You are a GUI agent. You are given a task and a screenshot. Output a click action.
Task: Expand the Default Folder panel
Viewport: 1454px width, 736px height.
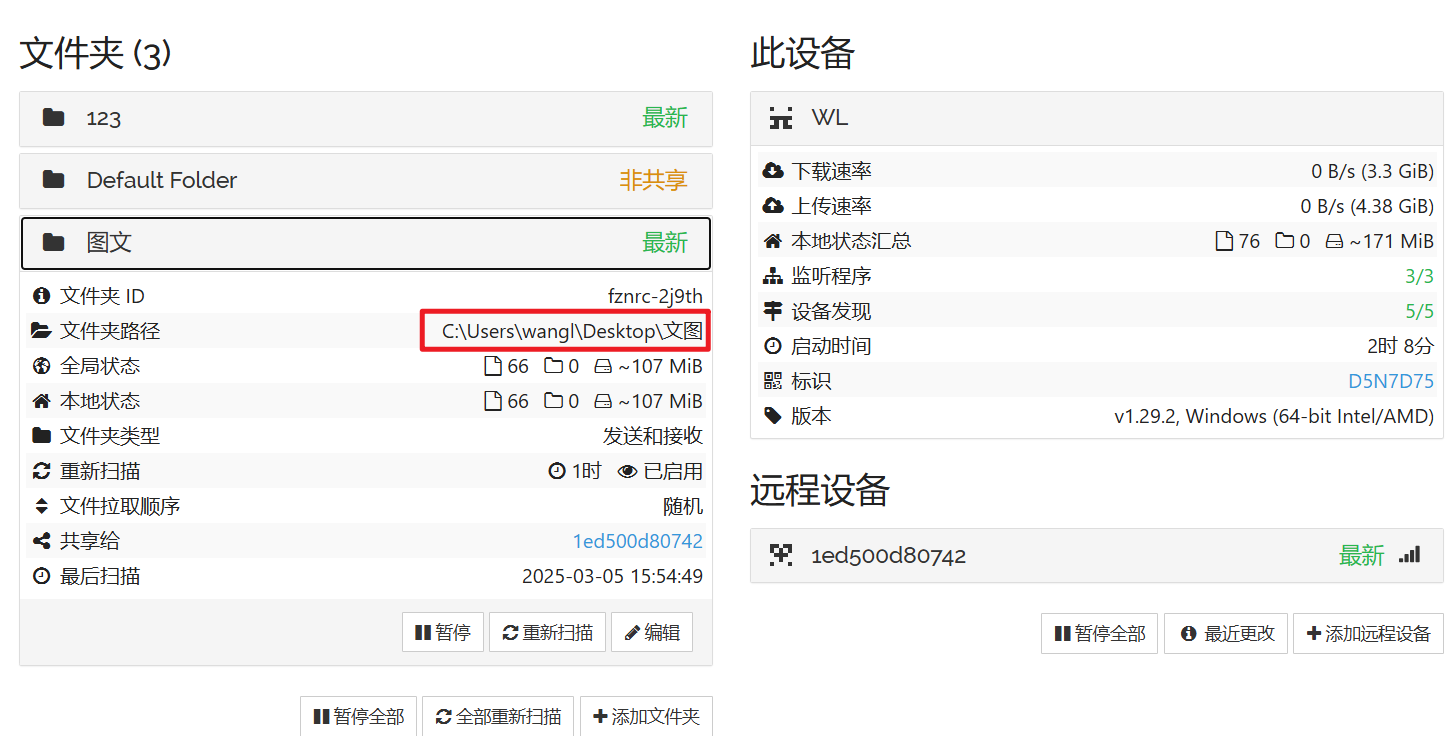click(366, 181)
